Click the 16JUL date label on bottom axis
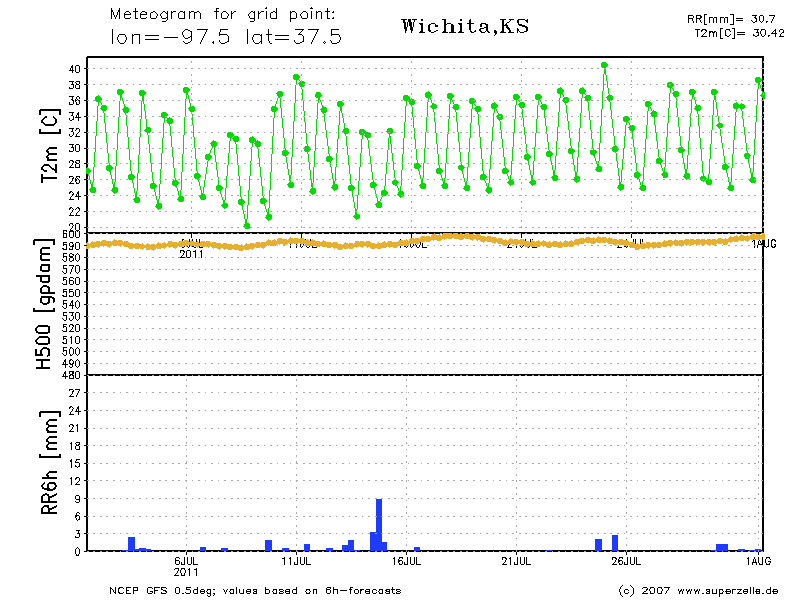 point(406,562)
